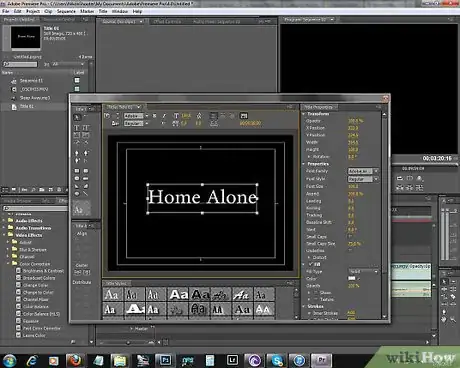Open Lightroom from the taskbar
Image resolution: width=460 pixels, height=368 pixels.
232,360
